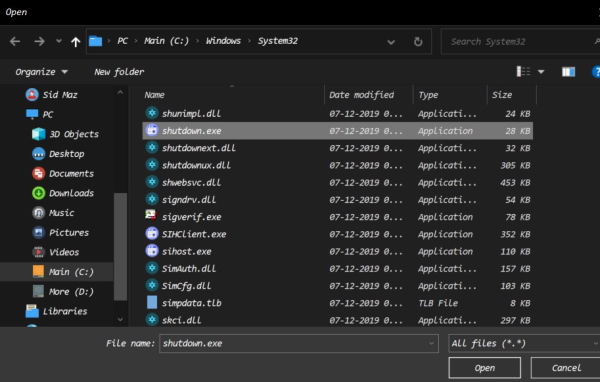
Task: Click the simpdata.tlb file icon
Action: (x=152, y=302)
